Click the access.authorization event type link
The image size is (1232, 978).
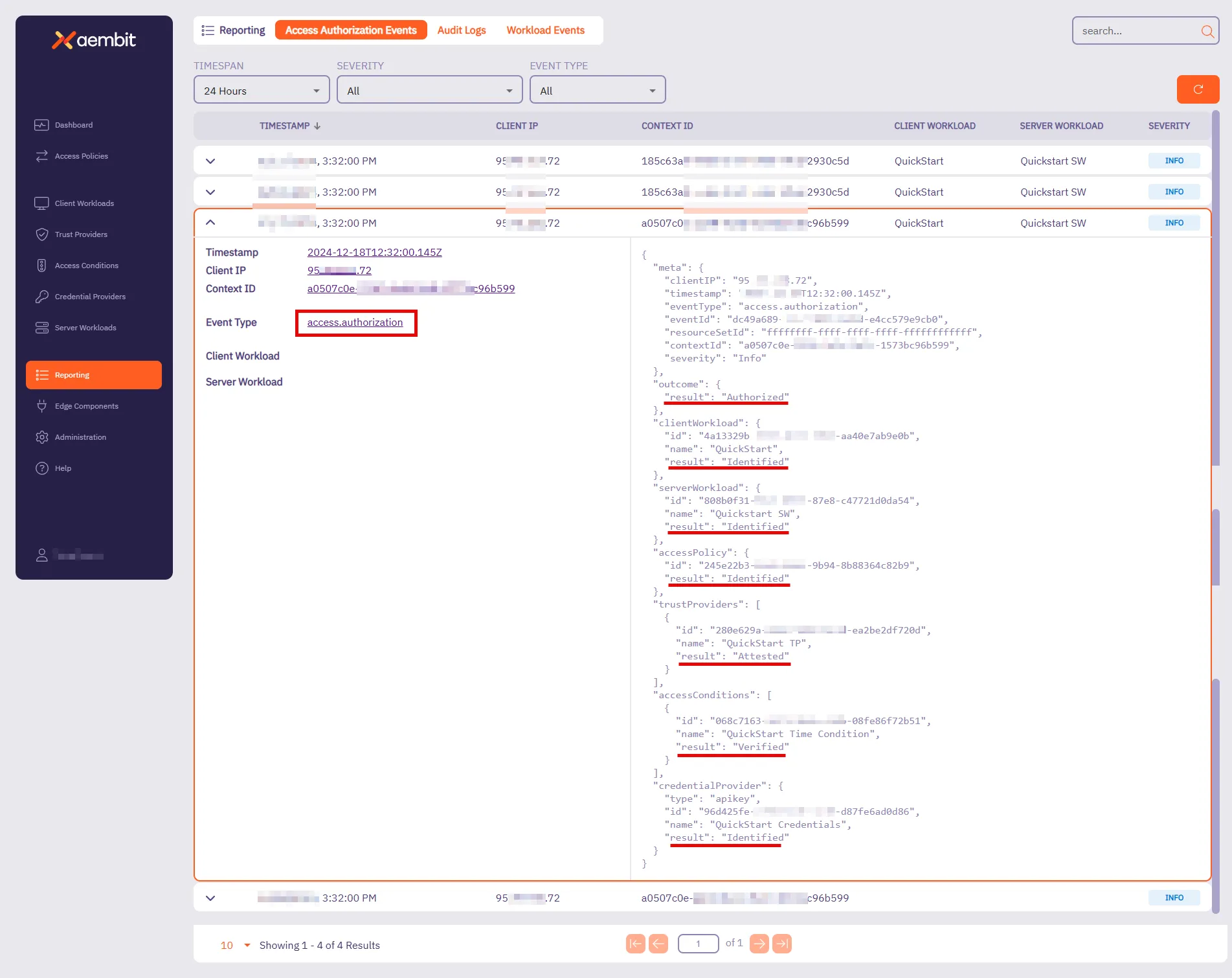pyautogui.click(x=355, y=323)
